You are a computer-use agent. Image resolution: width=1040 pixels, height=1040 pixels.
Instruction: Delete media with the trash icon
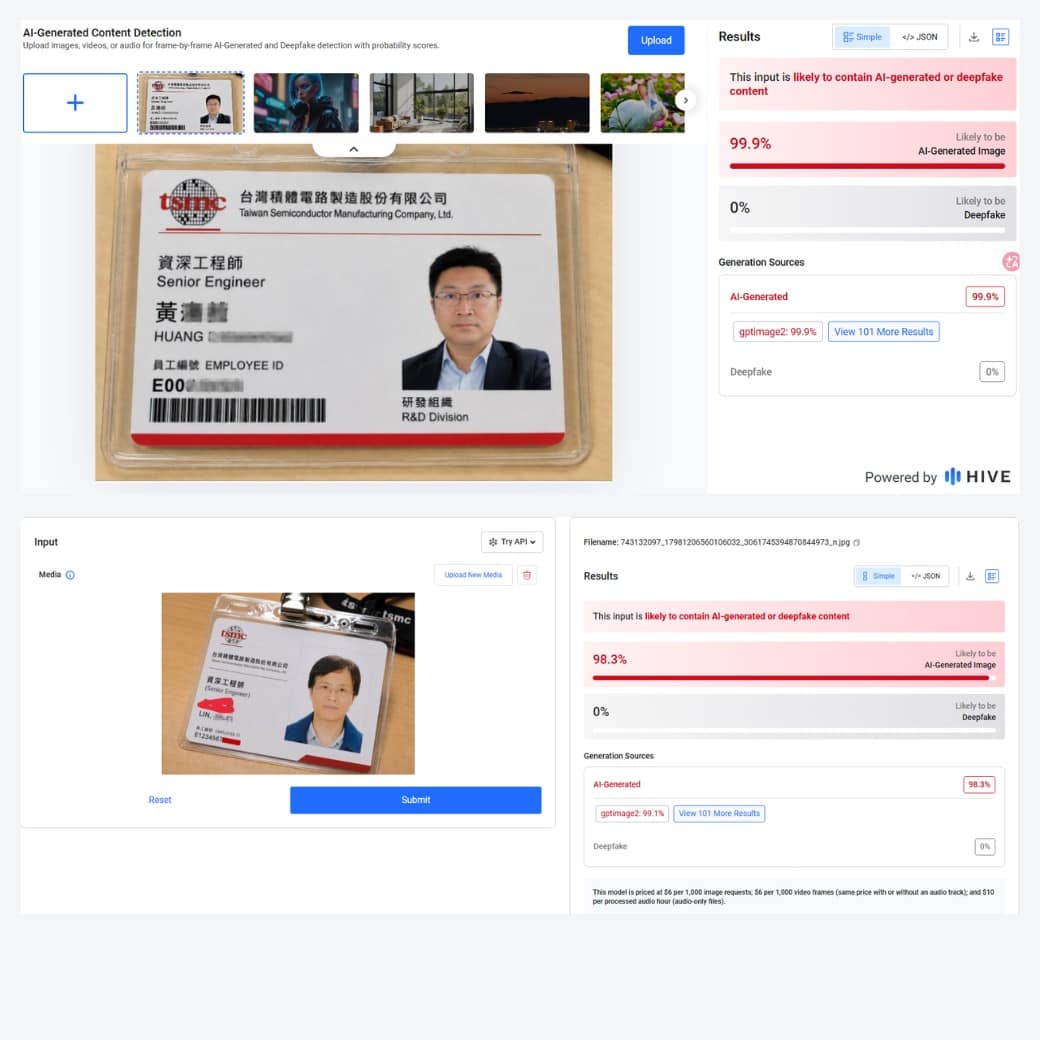[x=527, y=575]
